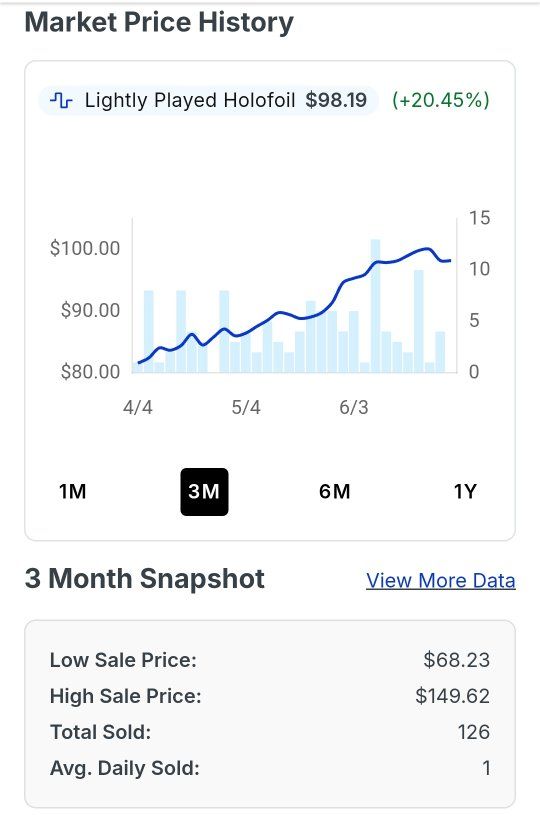Click the 4/4 date axis label

tap(138, 408)
